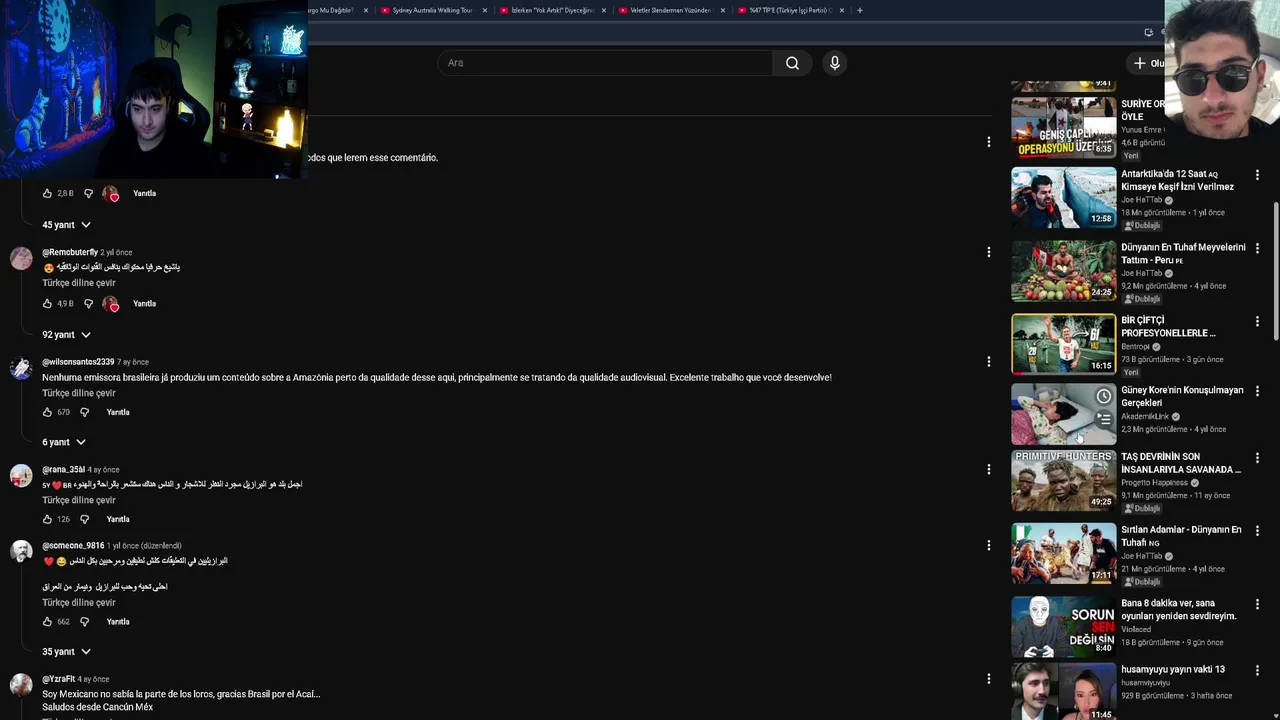Click the Ara search input field

[605, 63]
